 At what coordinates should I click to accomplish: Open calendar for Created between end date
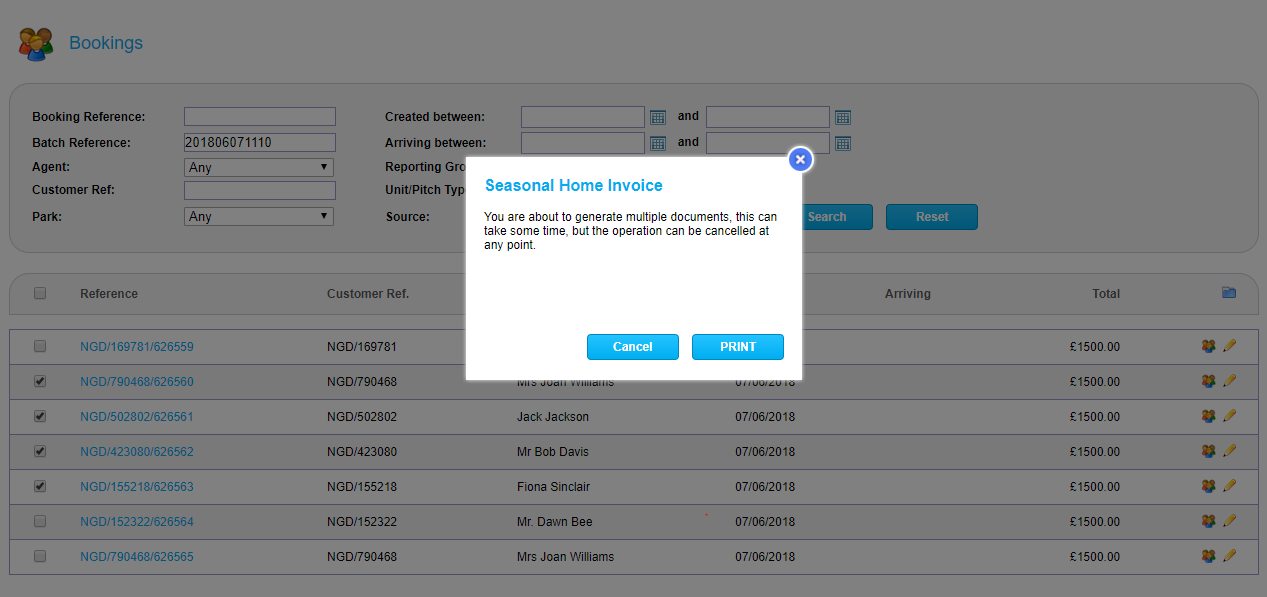click(843, 117)
